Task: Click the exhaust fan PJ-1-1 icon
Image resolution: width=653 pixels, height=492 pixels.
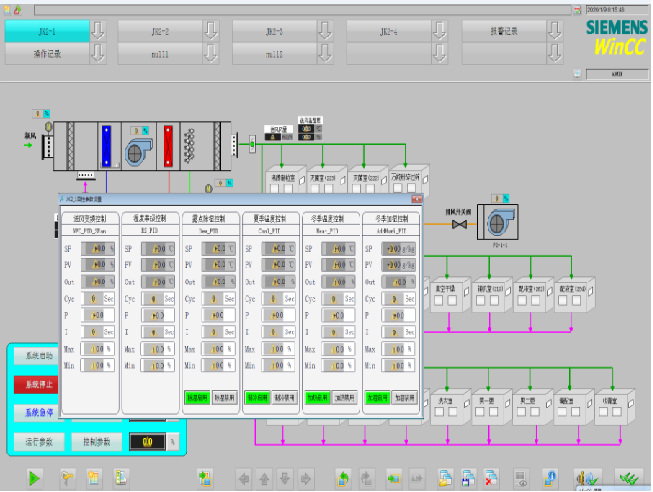Action: click(497, 219)
